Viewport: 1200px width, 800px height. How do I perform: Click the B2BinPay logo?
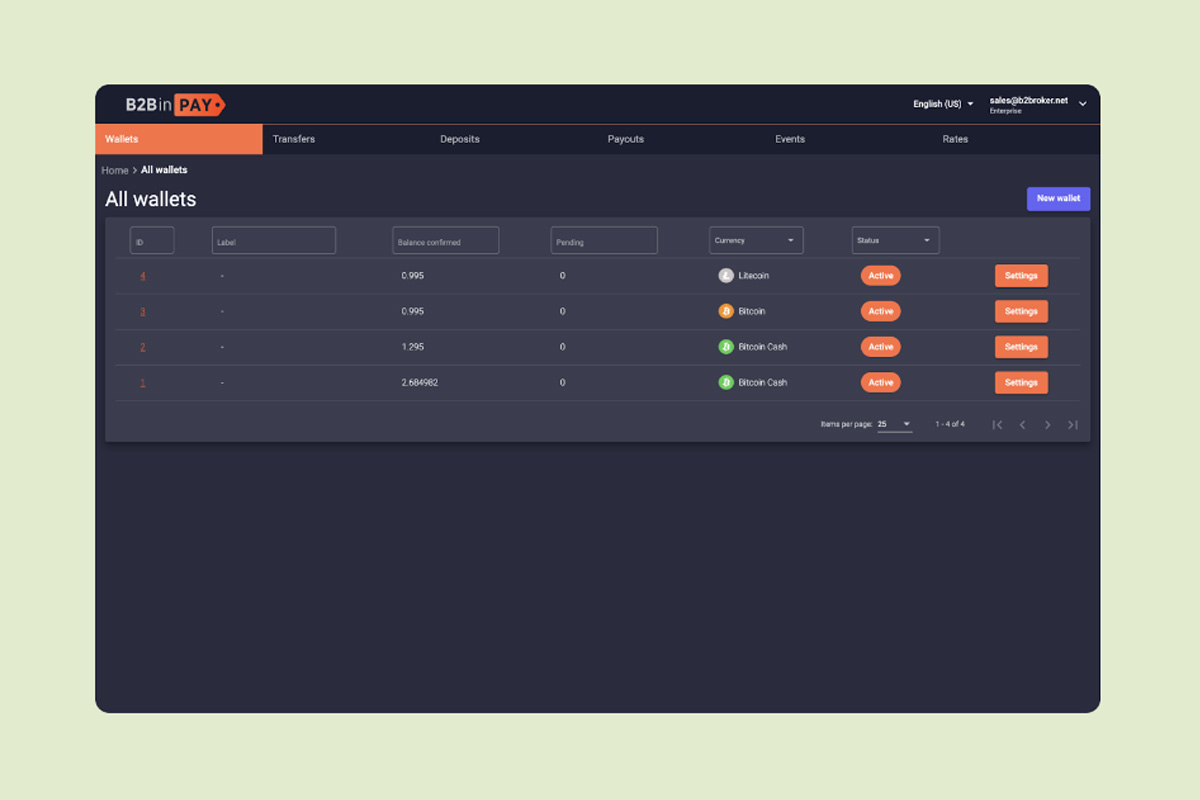click(x=175, y=104)
